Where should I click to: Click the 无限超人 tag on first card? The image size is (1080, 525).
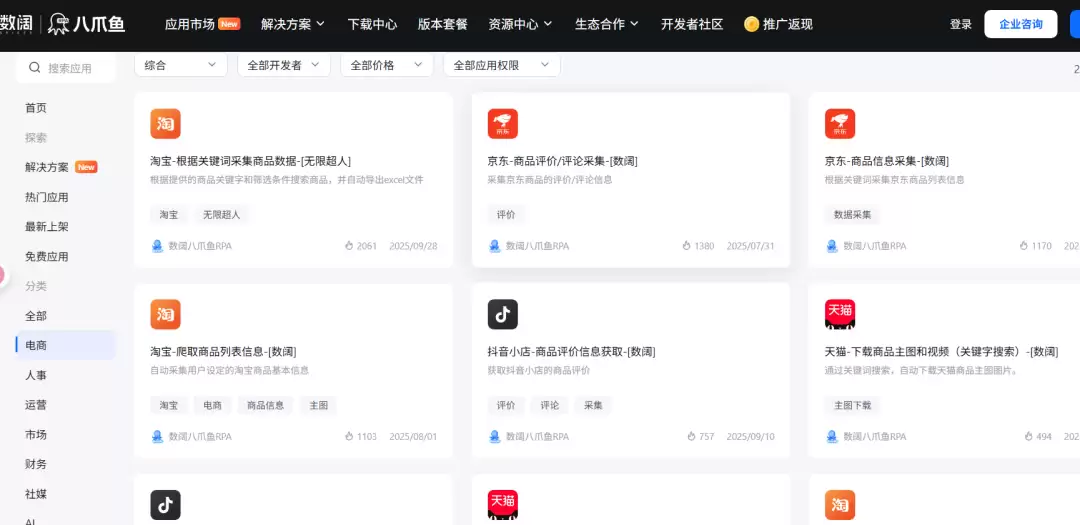[x=221, y=214]
